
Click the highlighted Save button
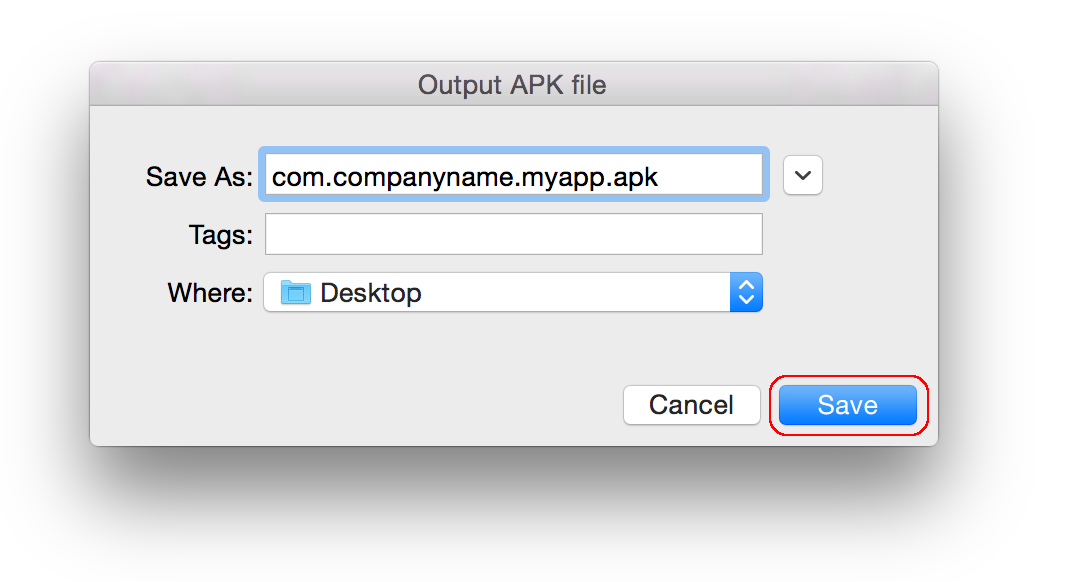point(847,405)
